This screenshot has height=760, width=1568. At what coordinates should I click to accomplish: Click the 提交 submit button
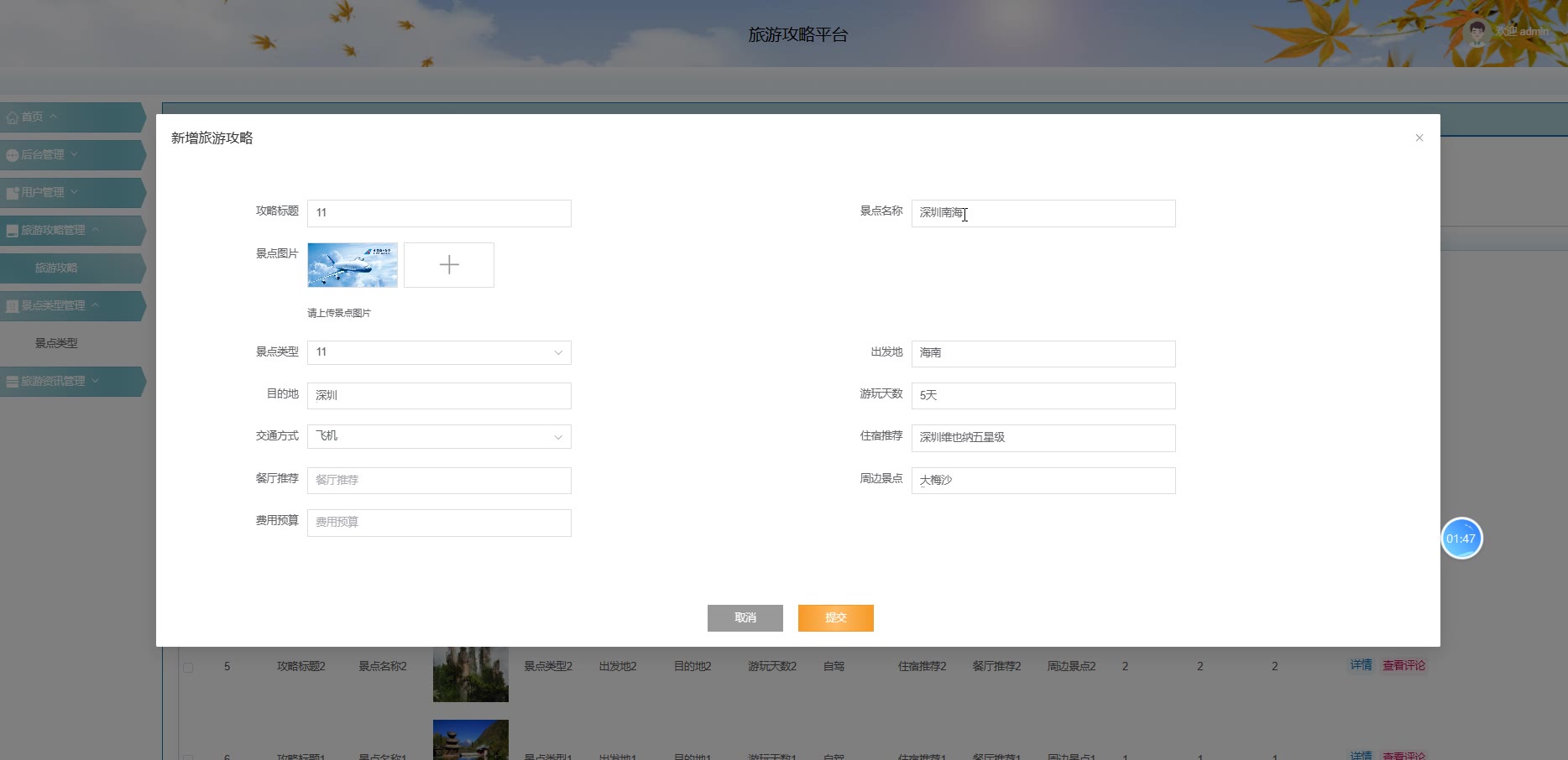tap(835, 618)
